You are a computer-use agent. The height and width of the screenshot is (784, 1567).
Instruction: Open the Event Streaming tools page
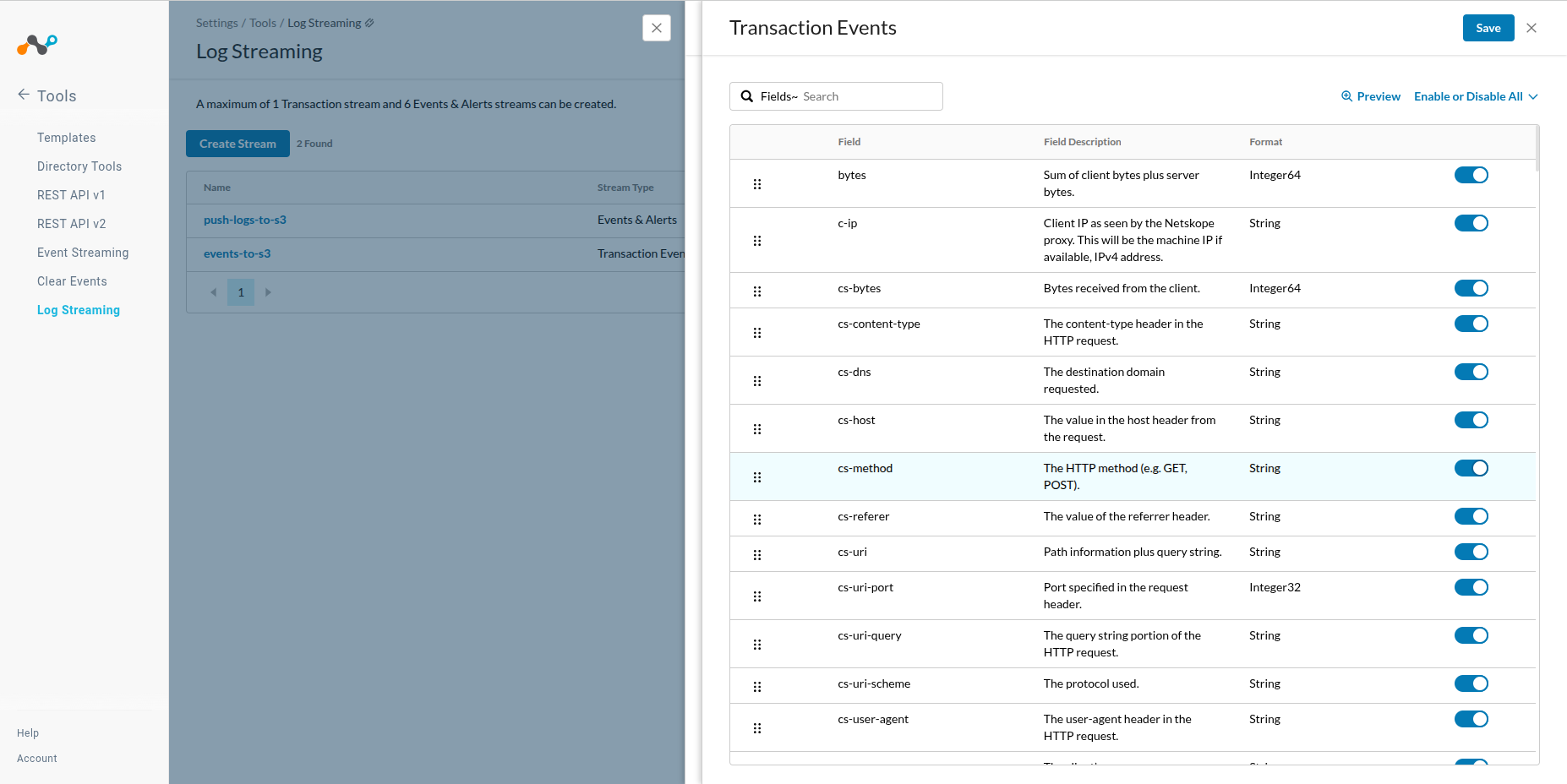pyautogui.click(x=83, y=253)
